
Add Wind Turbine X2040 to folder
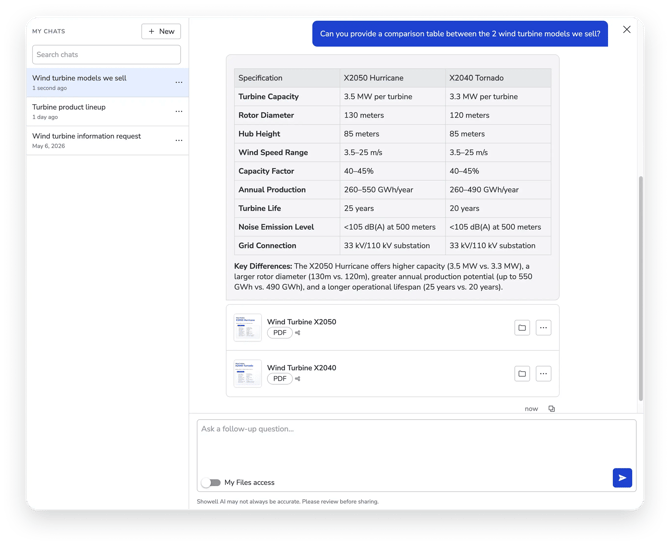522,374
